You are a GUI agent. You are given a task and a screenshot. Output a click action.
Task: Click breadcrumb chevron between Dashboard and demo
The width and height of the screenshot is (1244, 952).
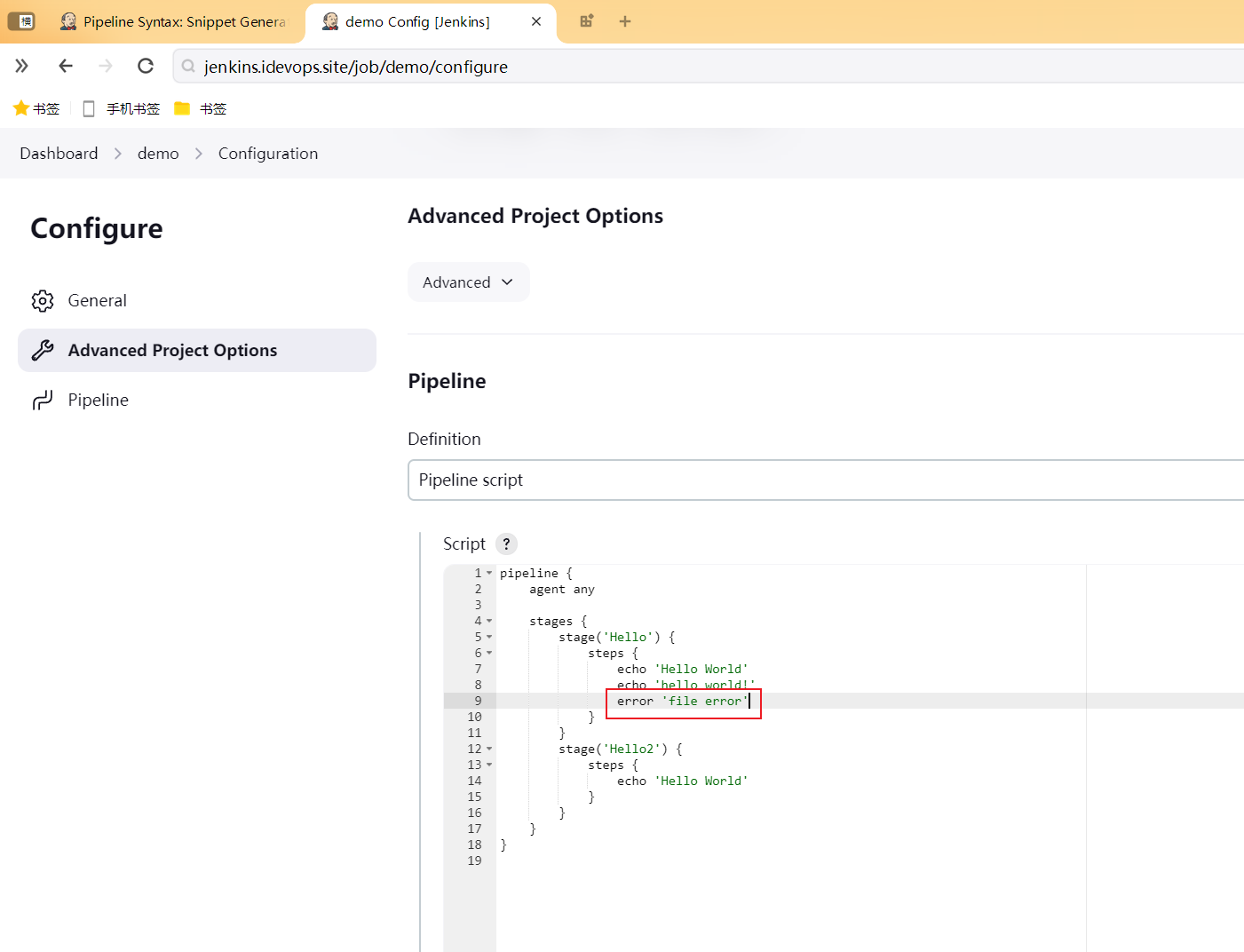118,154
